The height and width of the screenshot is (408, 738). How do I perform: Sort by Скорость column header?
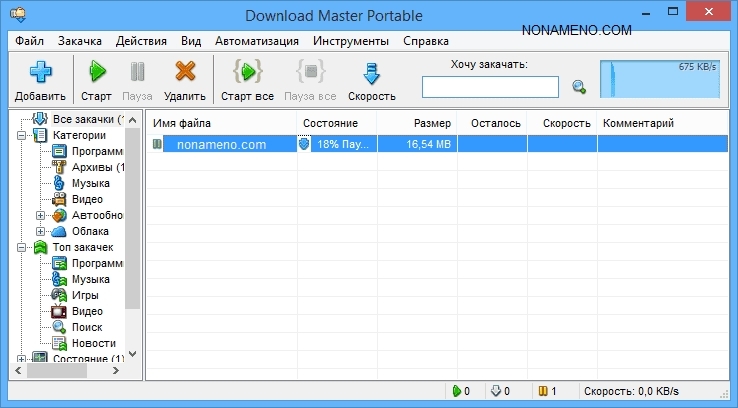pyautogui.click(x=562, y=123)
